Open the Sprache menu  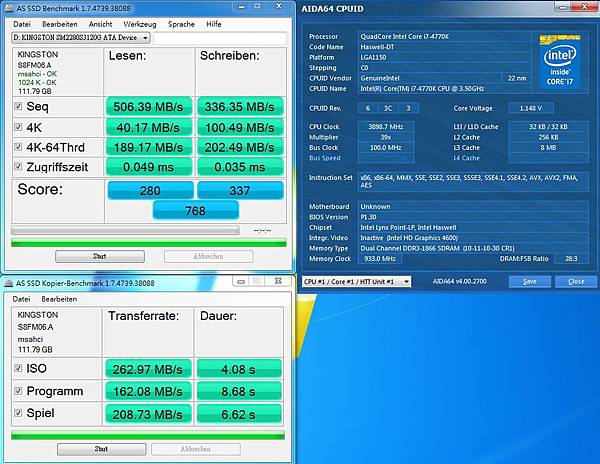coord(181,24)
